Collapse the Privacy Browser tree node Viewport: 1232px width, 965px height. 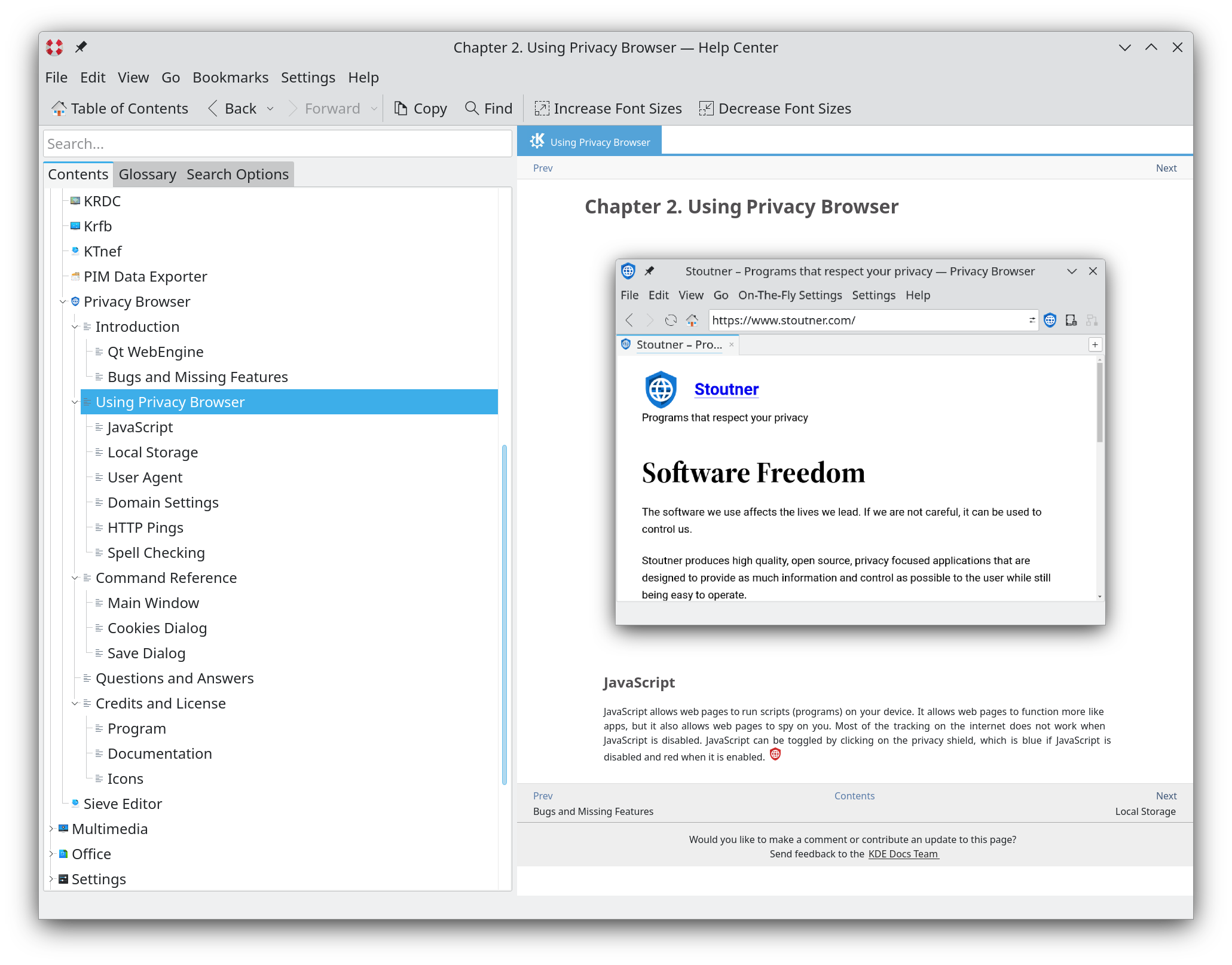[63, 302]
